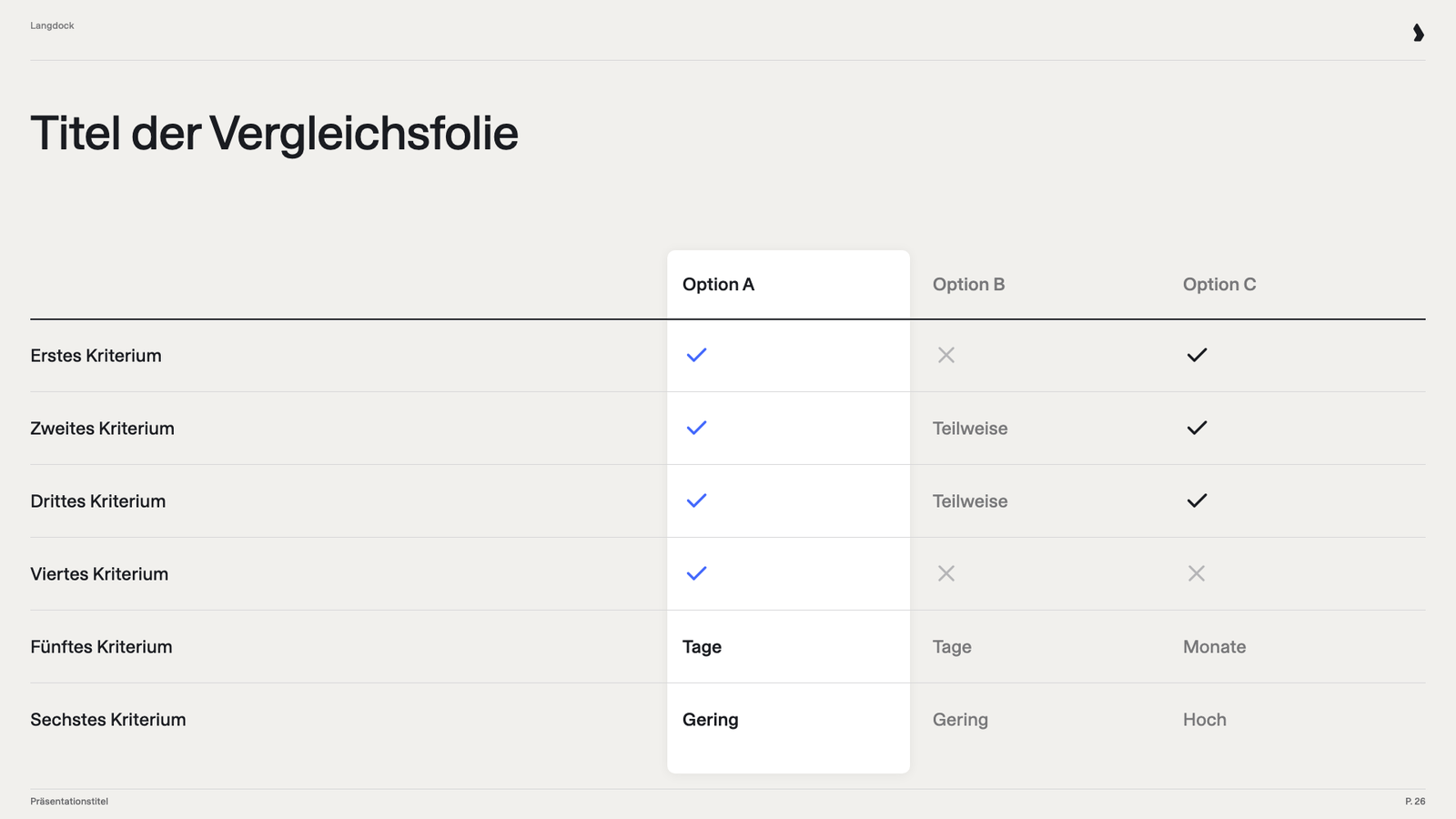Select the Option C column header
This screenshot has width=1456, height=819.
click(1219, 285)
